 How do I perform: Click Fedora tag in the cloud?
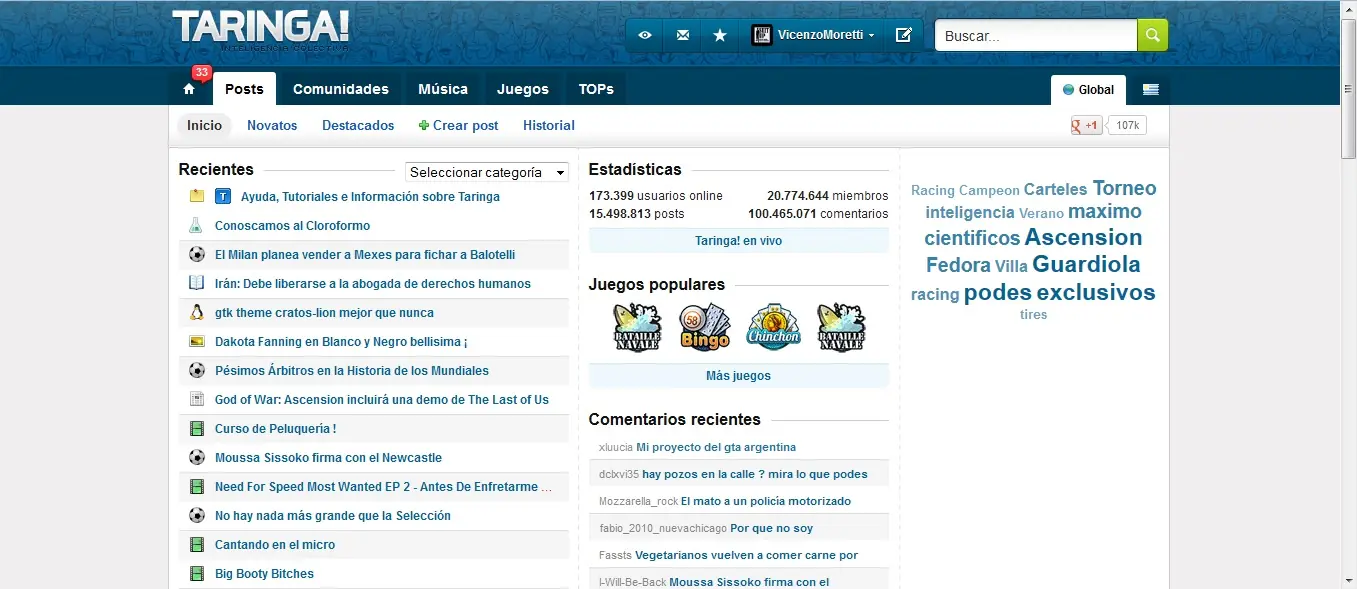pos(958,265)
